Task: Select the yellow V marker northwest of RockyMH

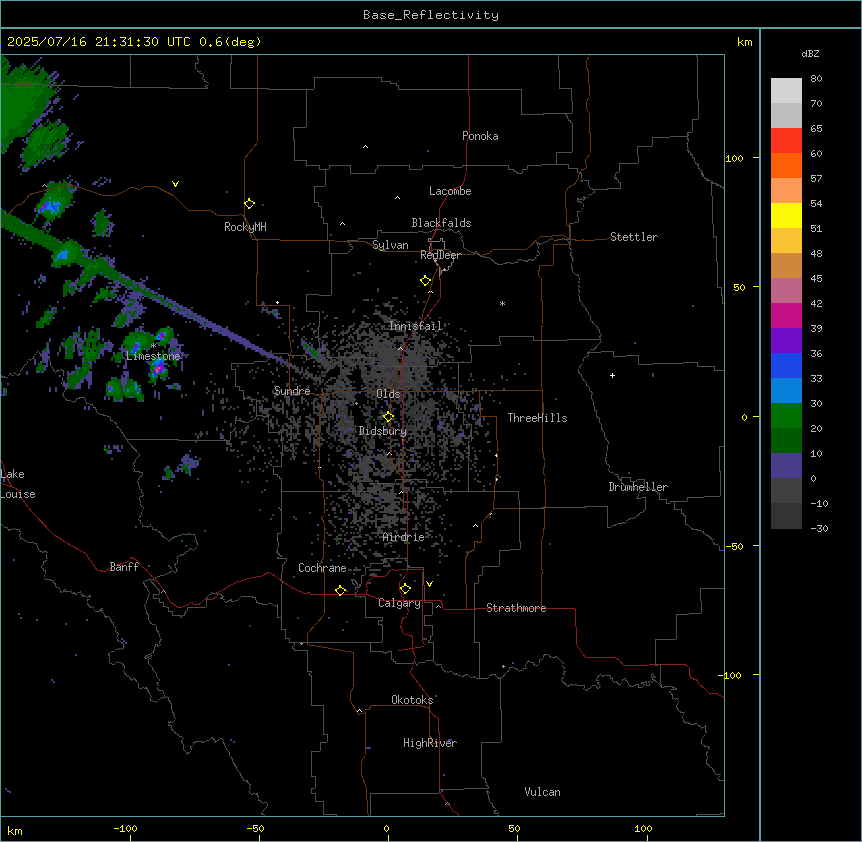Action: click(x=175, y=184)
